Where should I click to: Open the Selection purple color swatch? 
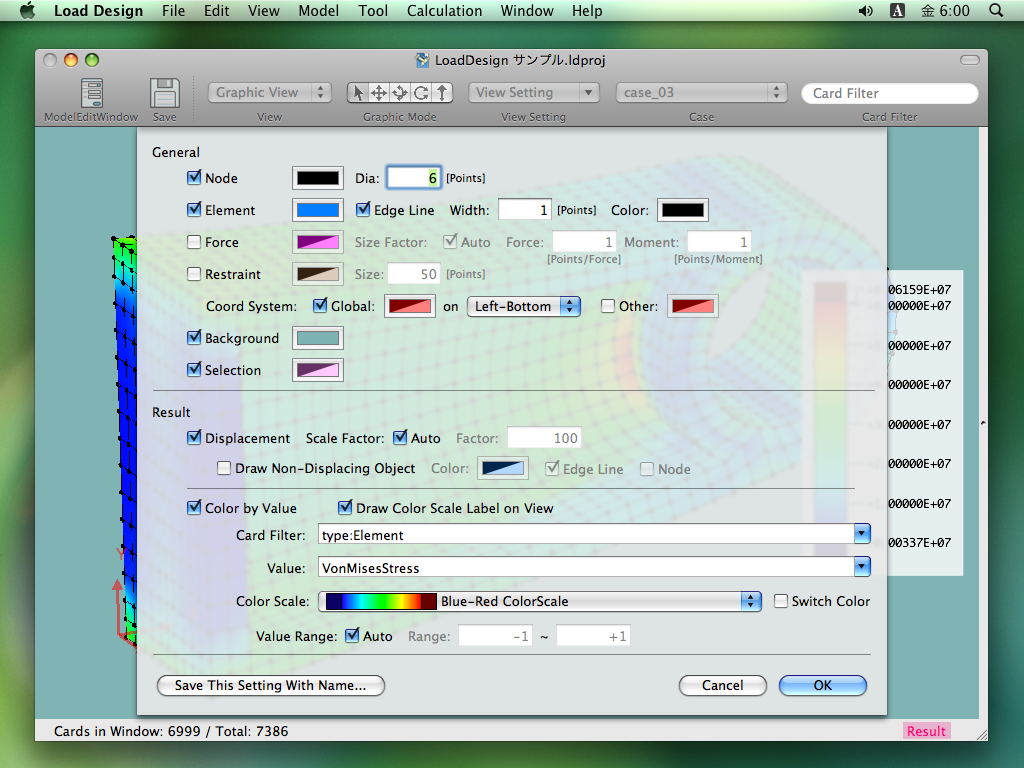click(x=318, y=370)
